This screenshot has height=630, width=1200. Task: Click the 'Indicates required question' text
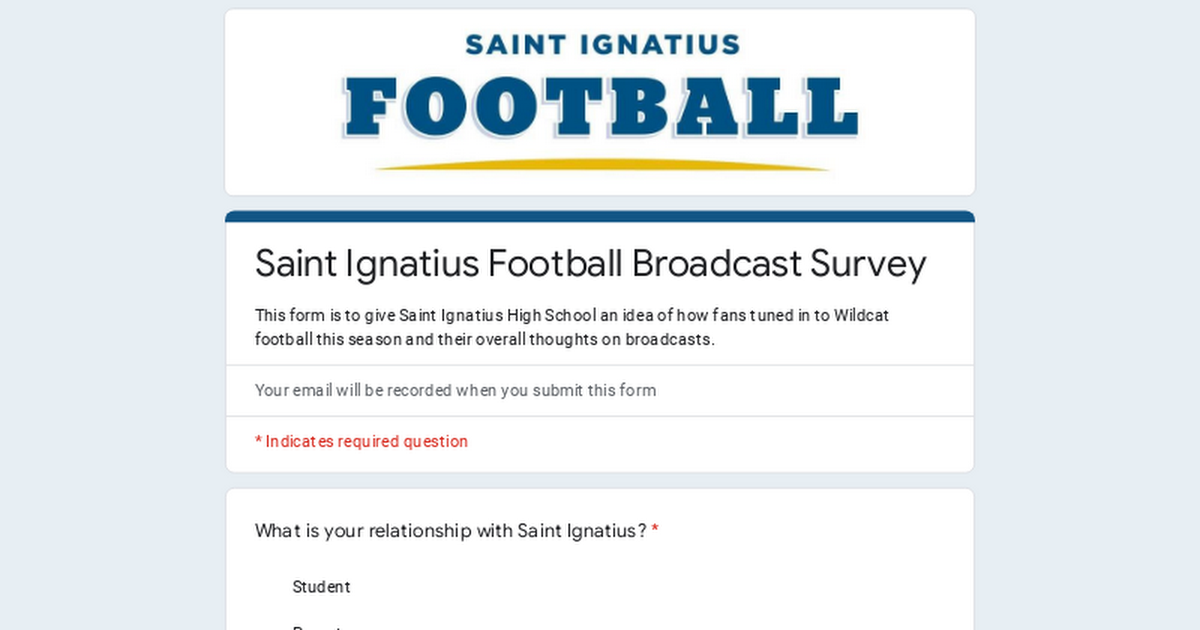tap(366, 441)
